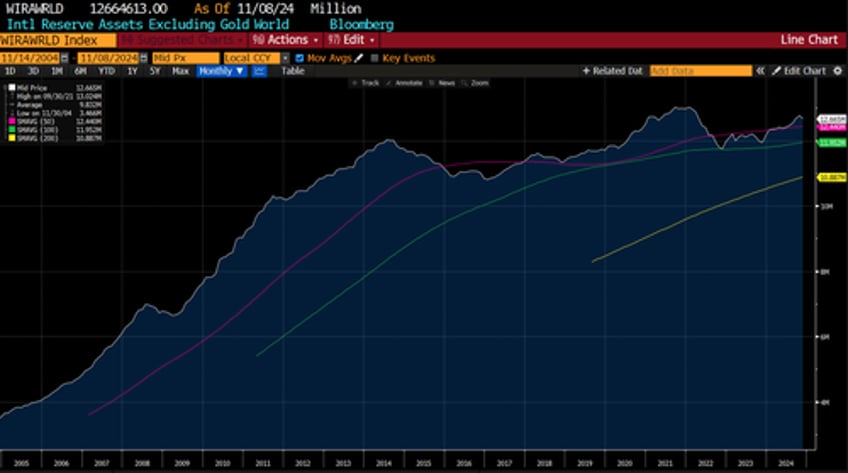Select the 1D range tab
Viewport: 848px width, 473px height.
[10, 71]
